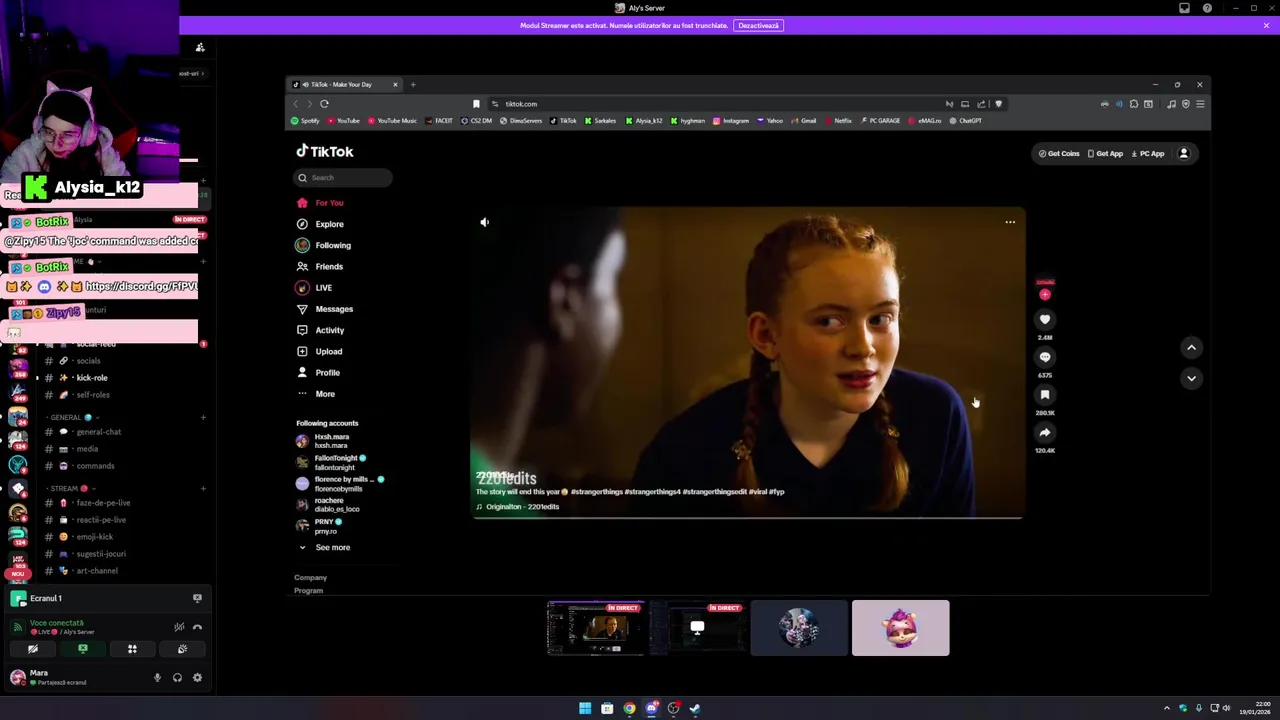Screen dimensions: 1280x720
Task: Open For You feed in TikTok sidebar
Action: tap(321, 203)
